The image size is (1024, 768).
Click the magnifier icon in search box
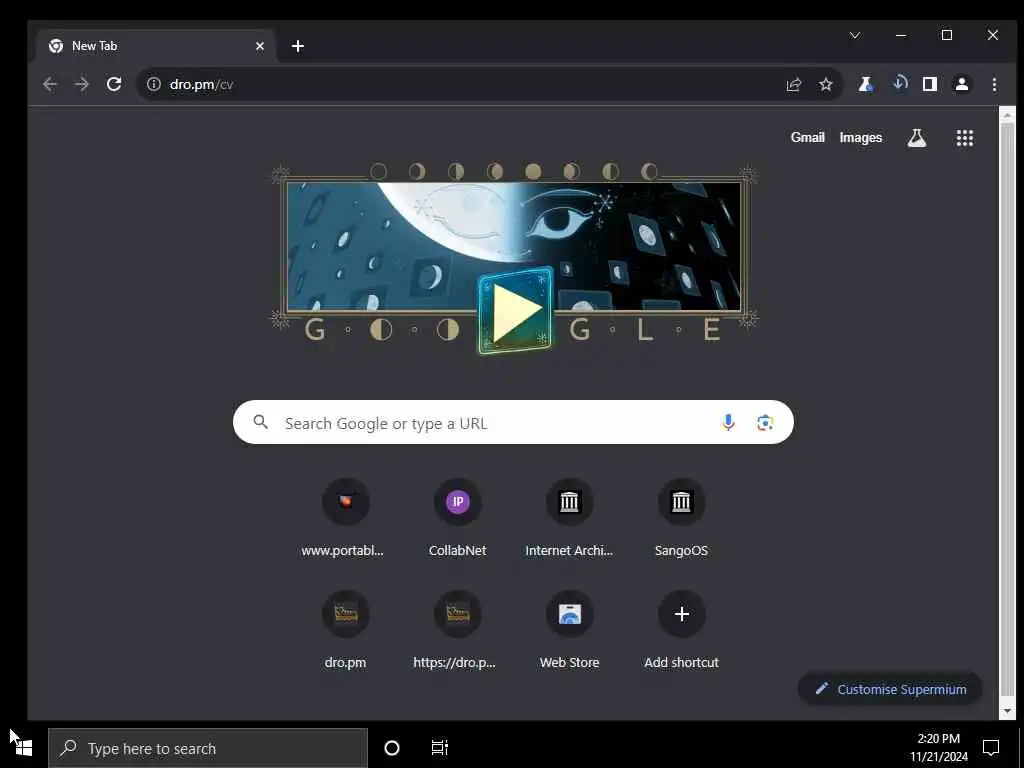(261, 423)
